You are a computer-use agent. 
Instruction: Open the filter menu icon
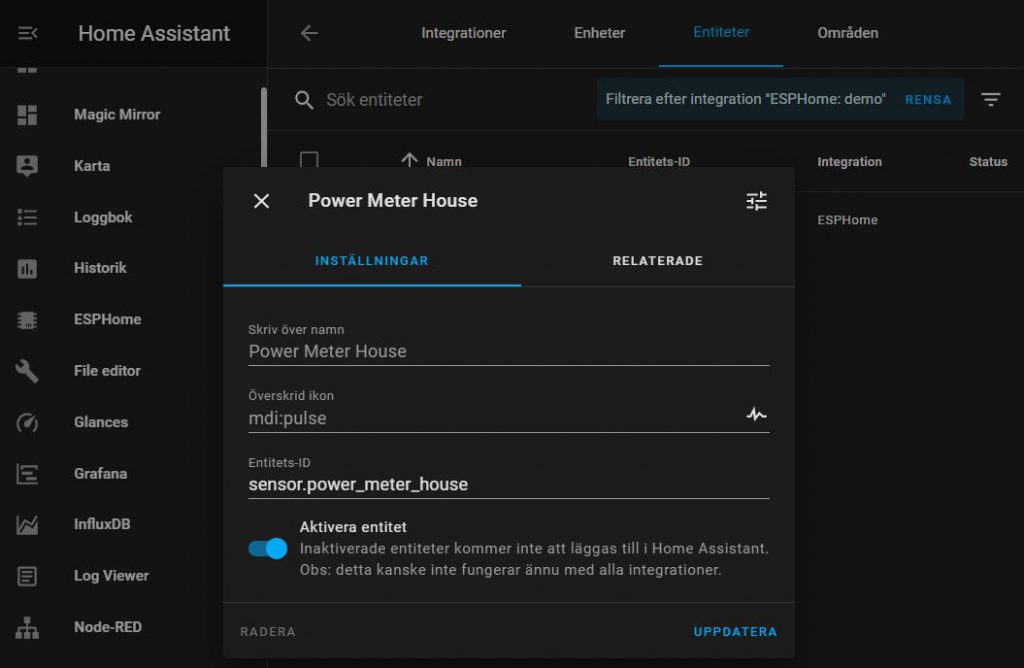[991, 99]
